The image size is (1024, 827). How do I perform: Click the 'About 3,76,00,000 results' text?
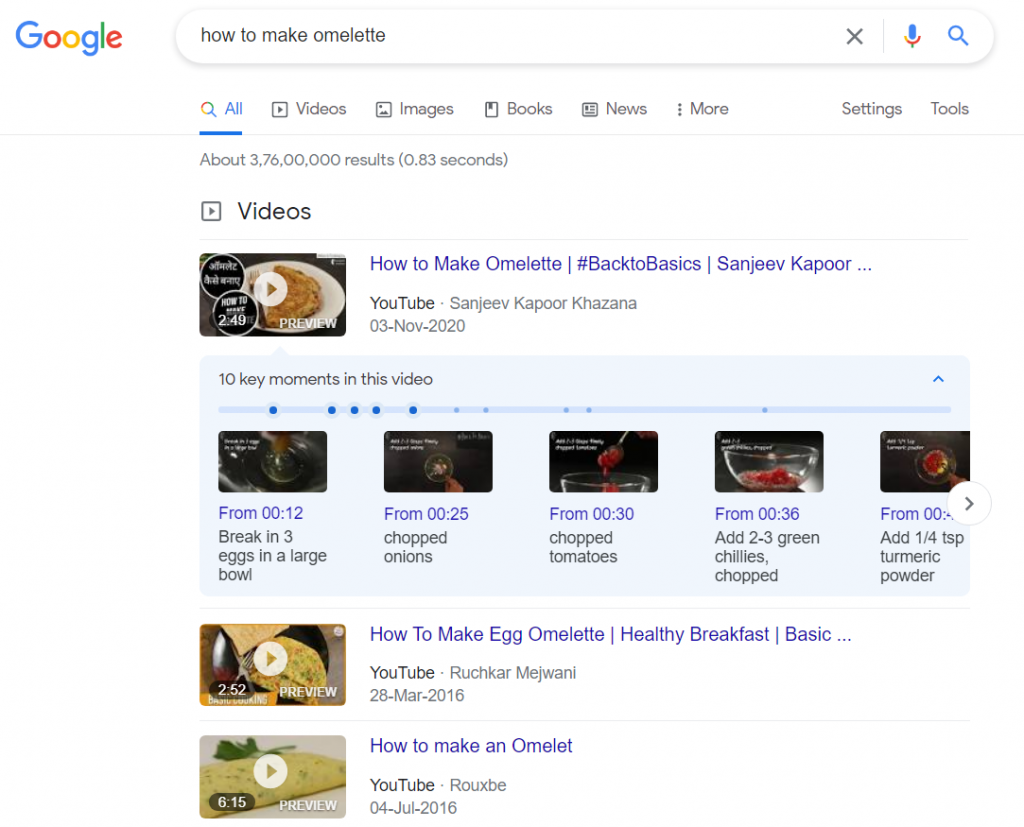354,160
